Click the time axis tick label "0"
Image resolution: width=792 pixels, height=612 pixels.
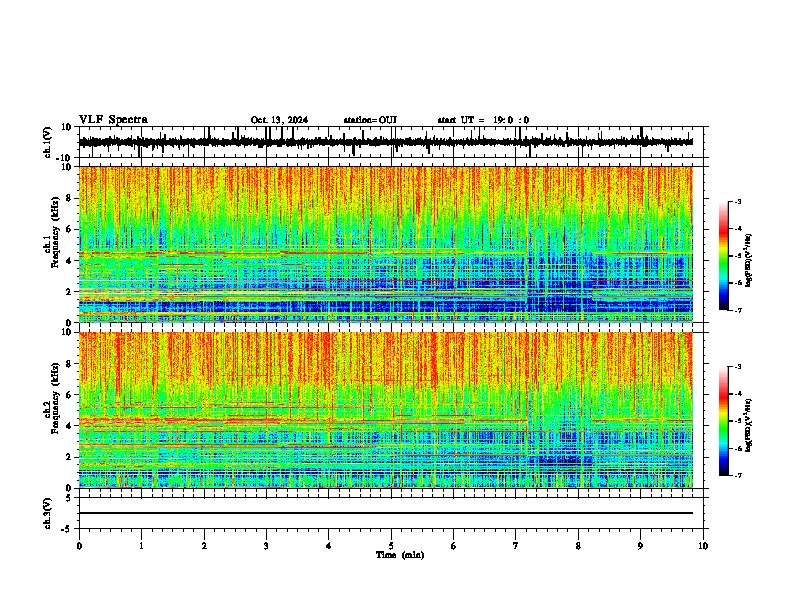[x=79, y=546]
